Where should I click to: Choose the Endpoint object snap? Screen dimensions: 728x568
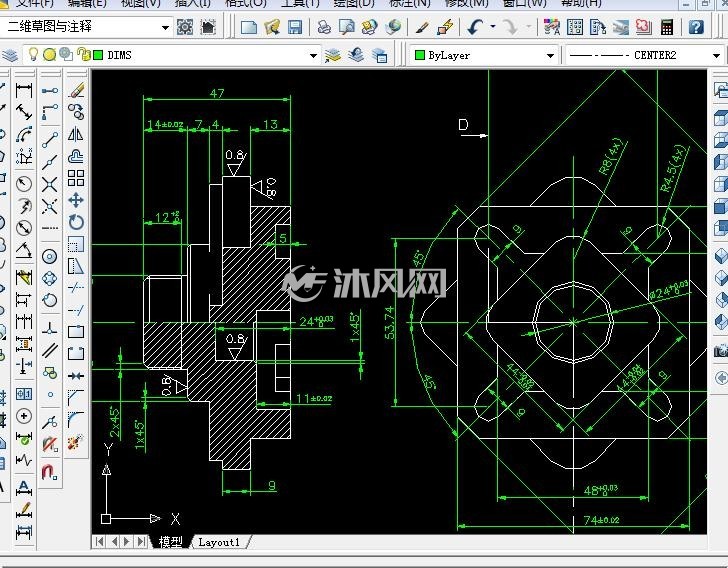50,140
